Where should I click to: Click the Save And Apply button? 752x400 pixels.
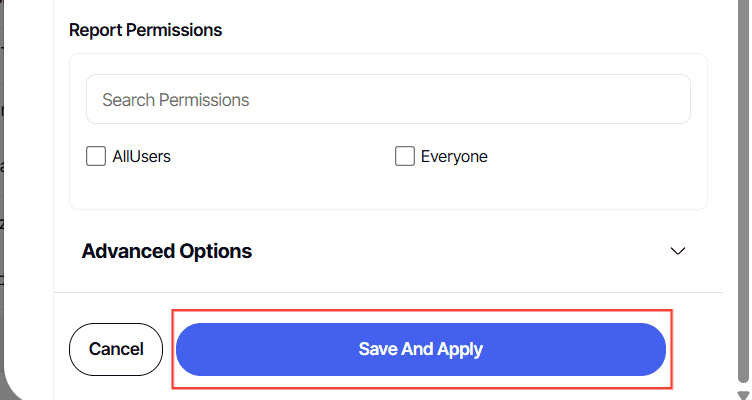point(421,349)
